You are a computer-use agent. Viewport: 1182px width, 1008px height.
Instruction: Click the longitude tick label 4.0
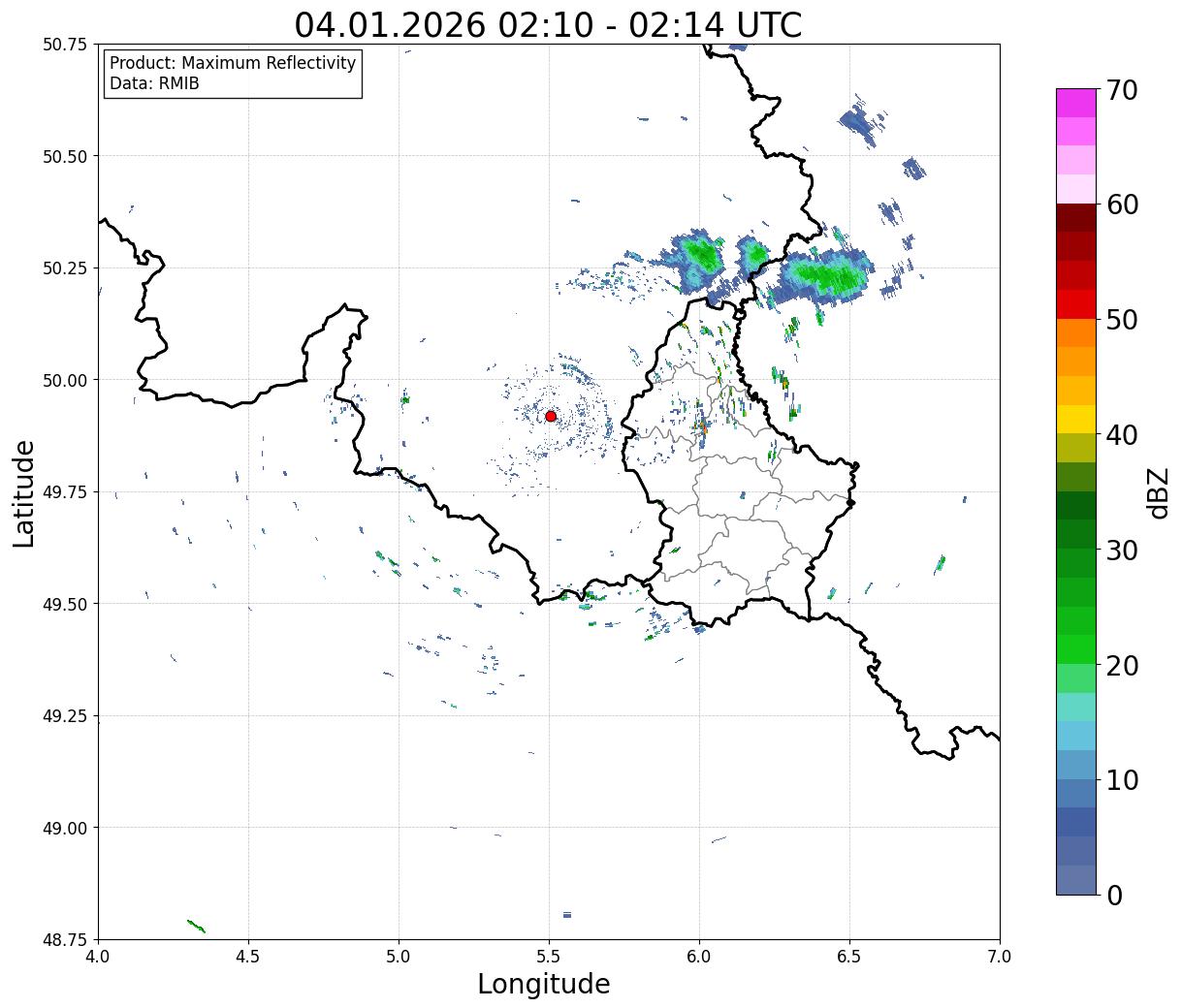pyautogui.click(x=98, y=957)
